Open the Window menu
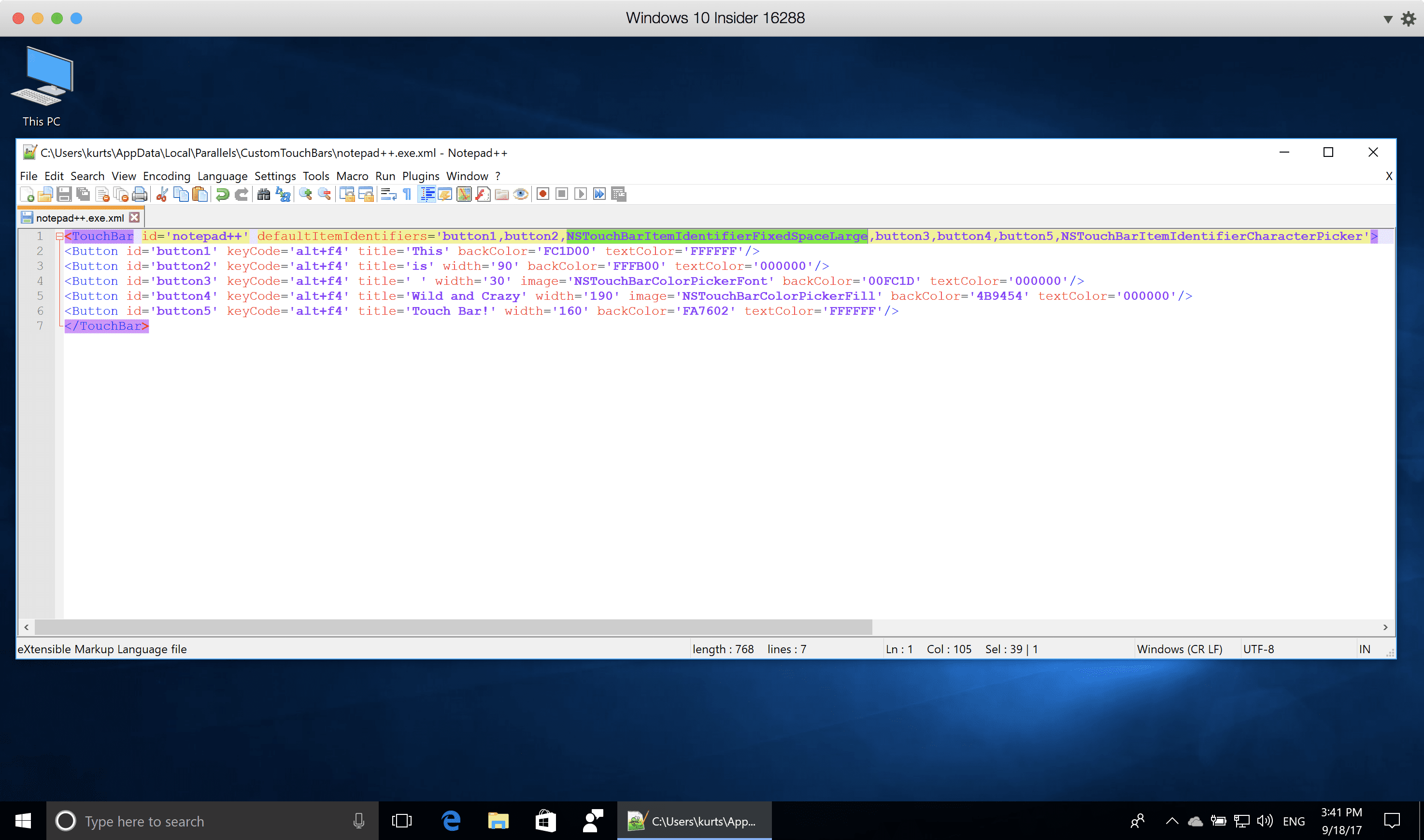This screenshot has width=1424, height=840. [467, 176]
